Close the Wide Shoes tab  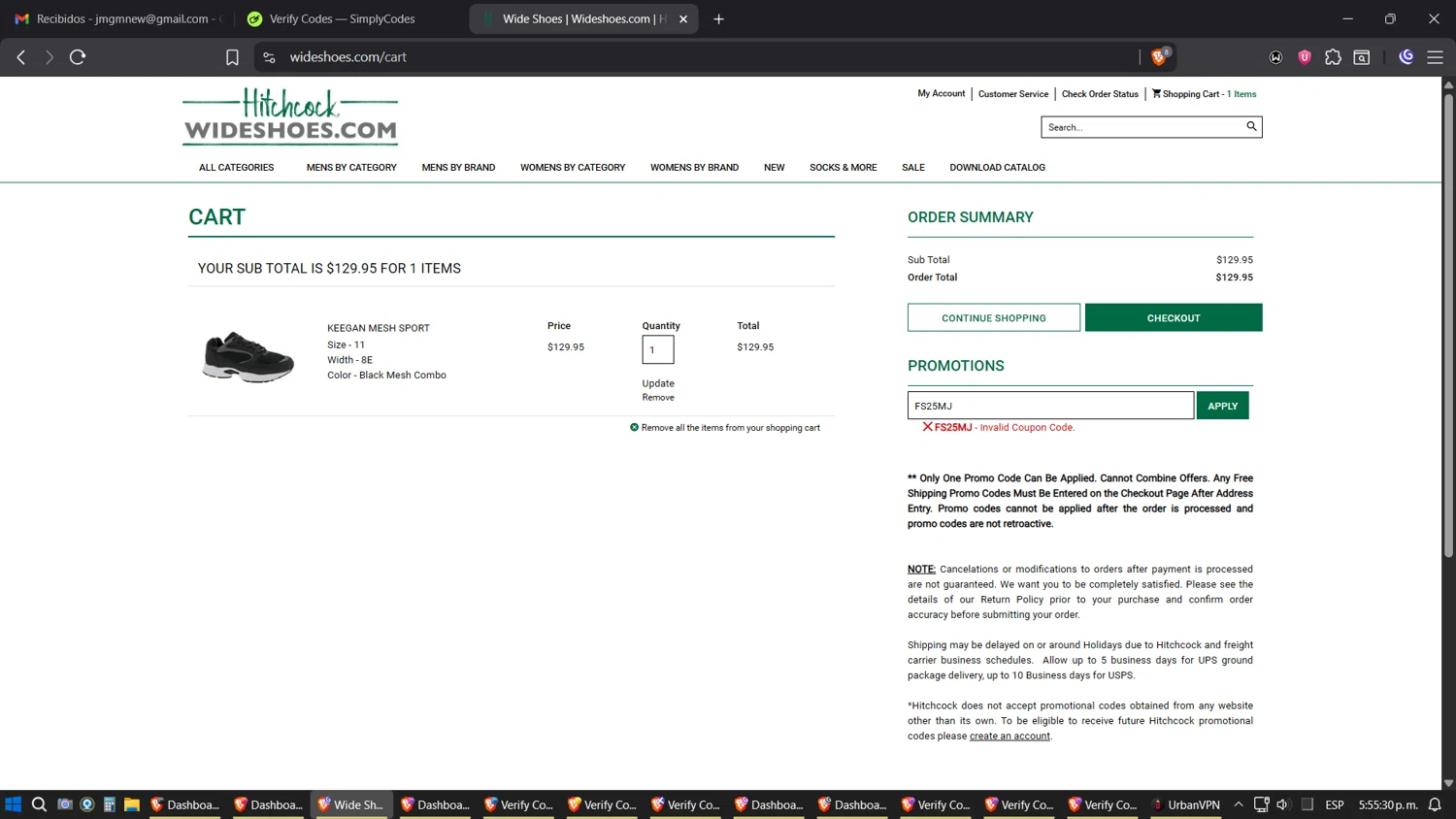pyautogui.click(x=683, y=18)
